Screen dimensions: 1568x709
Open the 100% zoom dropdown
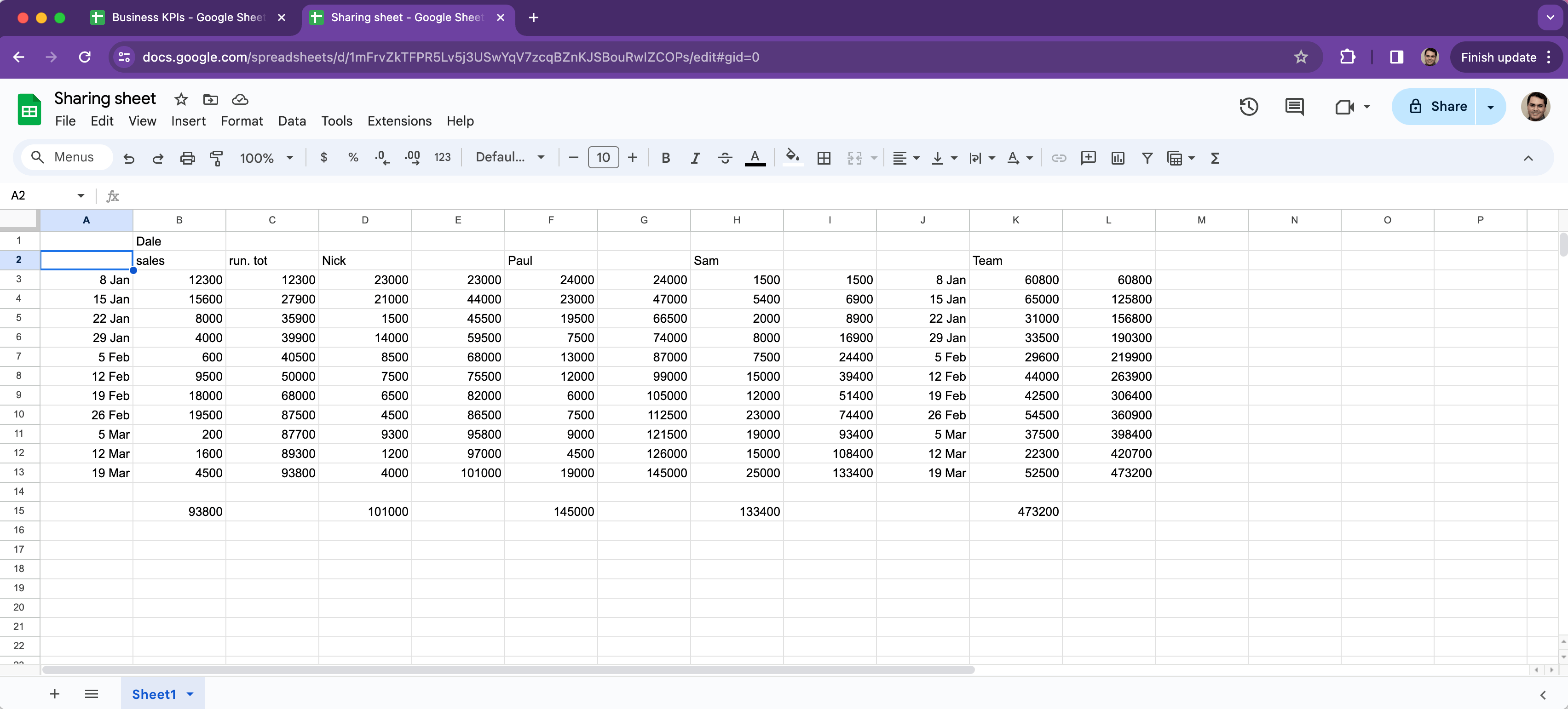(x=266, y=158)
